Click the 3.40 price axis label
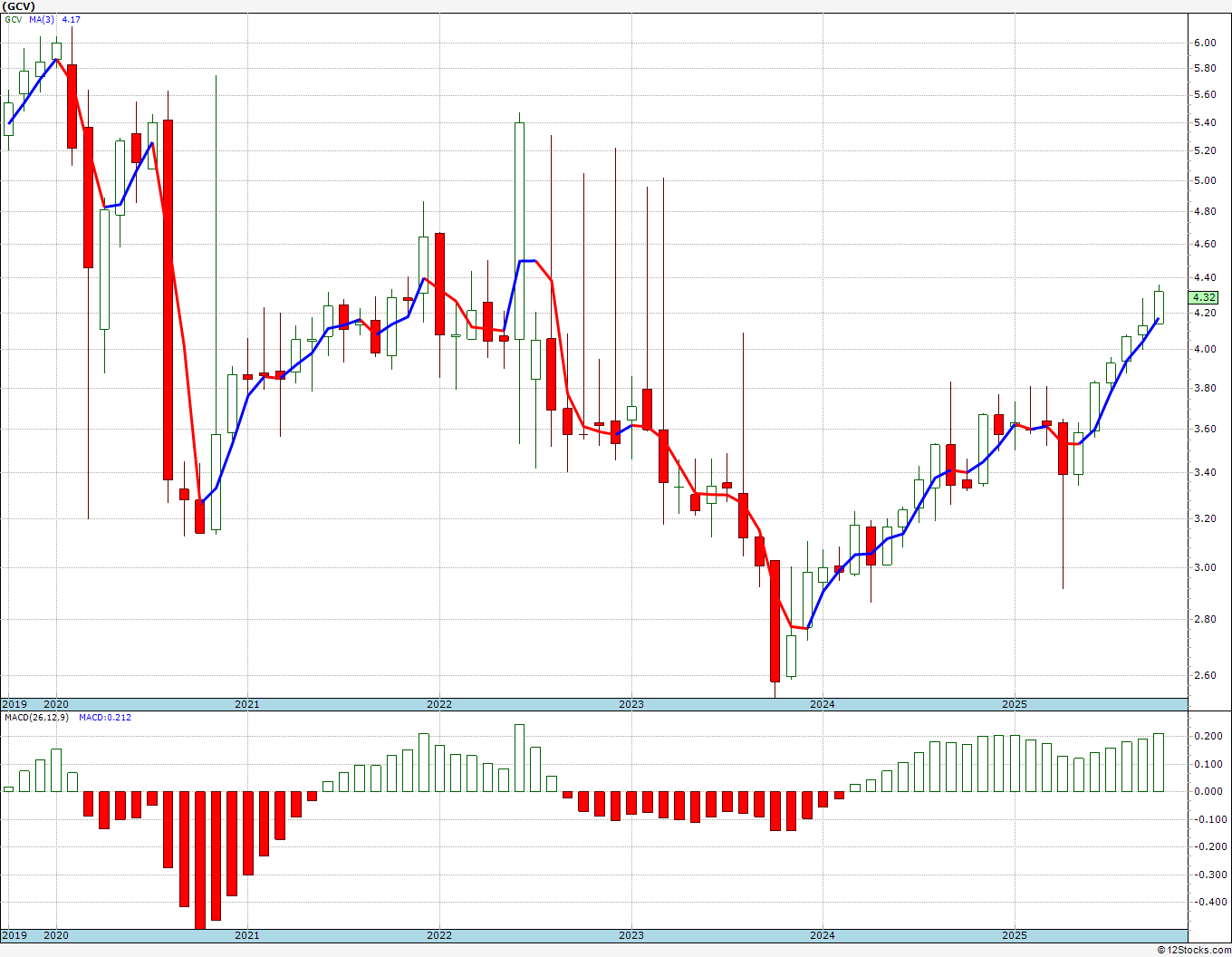The image size is (1232, 957). [1204, 472]
